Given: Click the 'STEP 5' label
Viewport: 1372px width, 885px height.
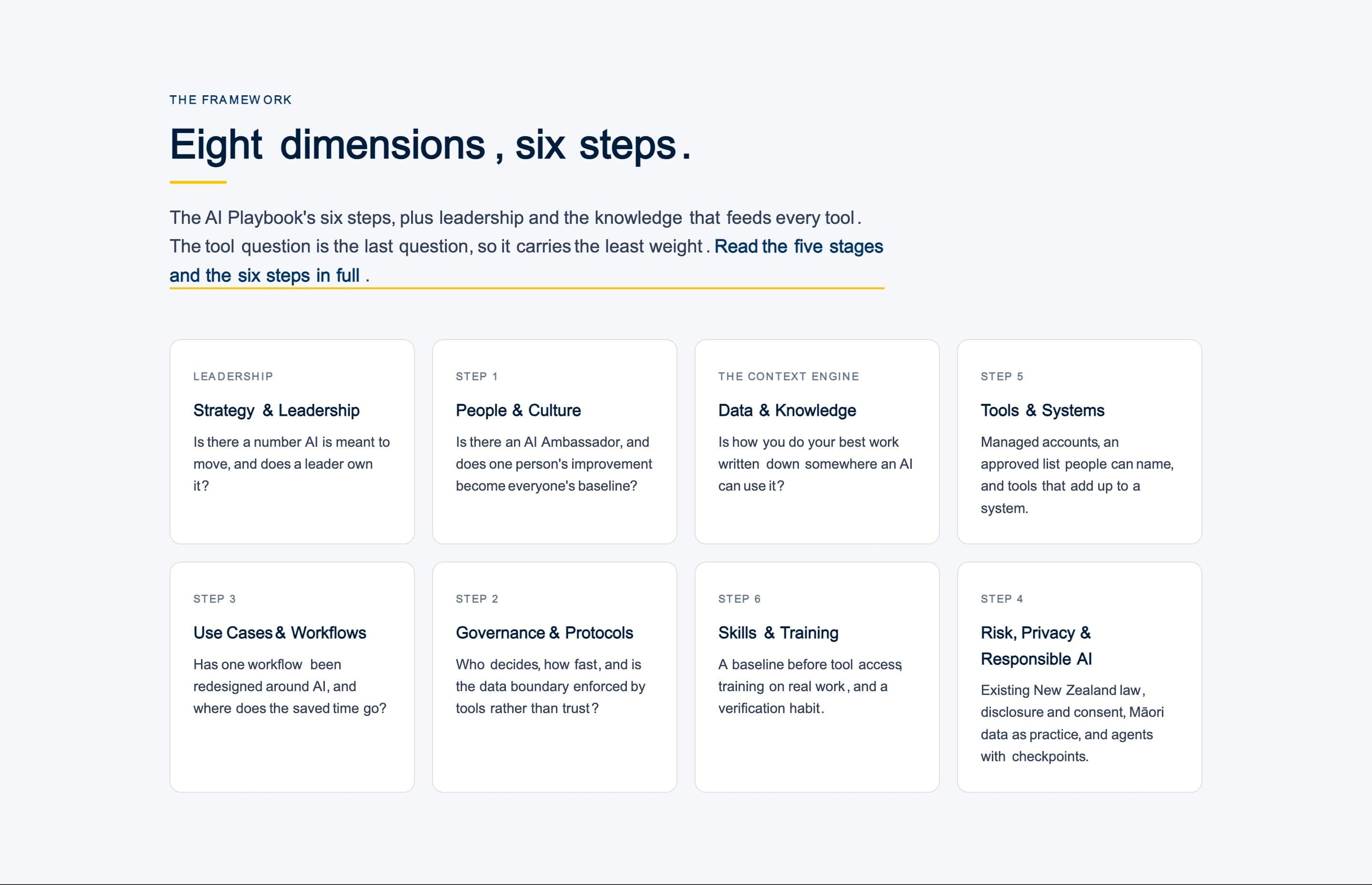Looking at the screenshot, I should [x=1002, y=376].
